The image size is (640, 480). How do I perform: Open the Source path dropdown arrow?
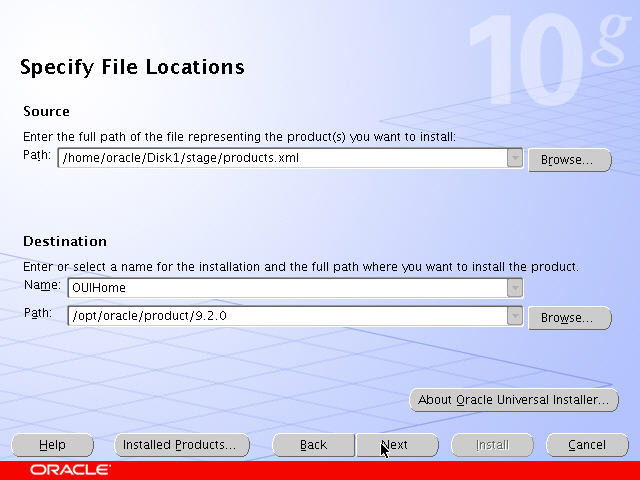(x=515, y=158)
